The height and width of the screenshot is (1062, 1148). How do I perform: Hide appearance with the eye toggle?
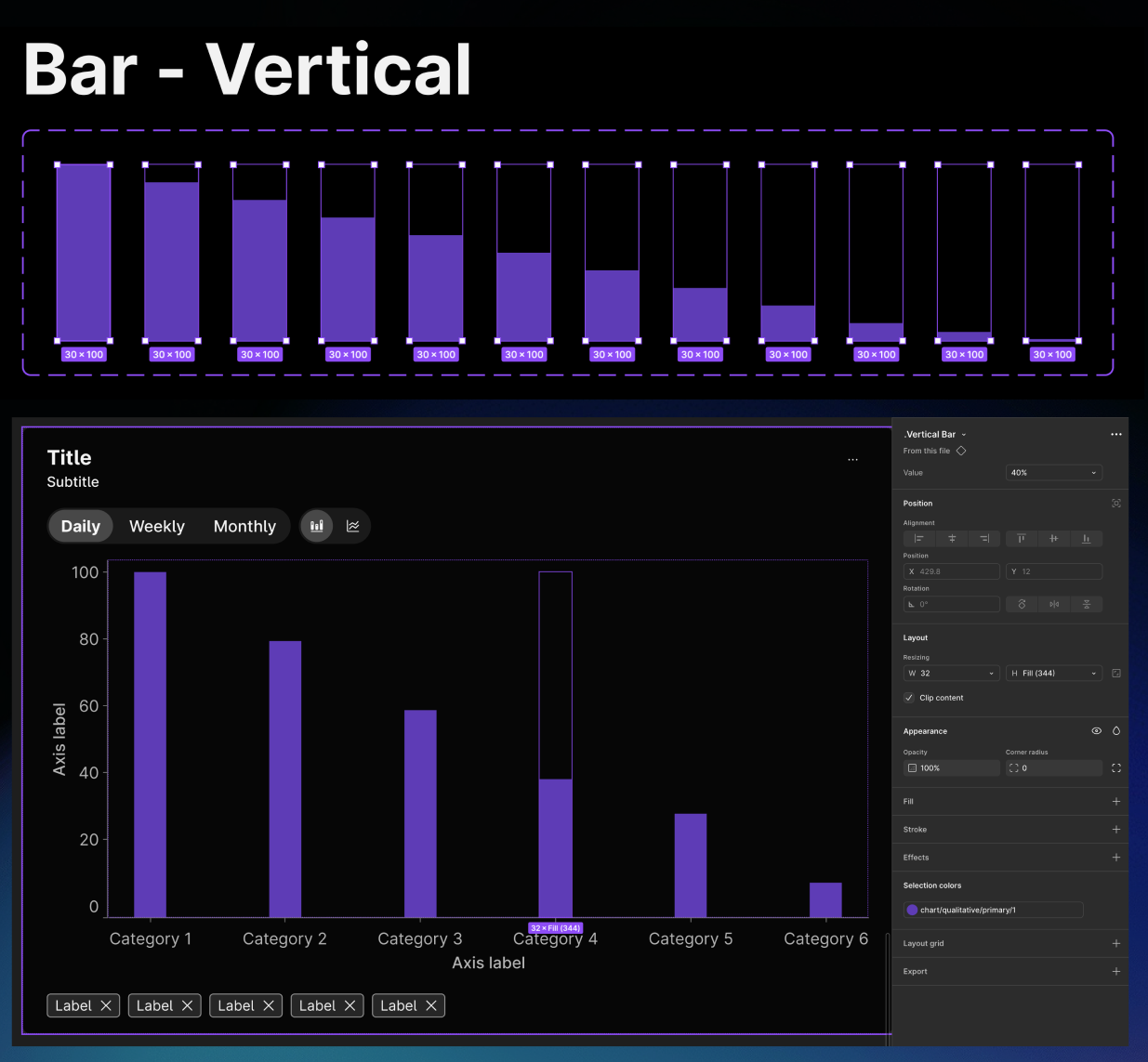click(1096, 731)
